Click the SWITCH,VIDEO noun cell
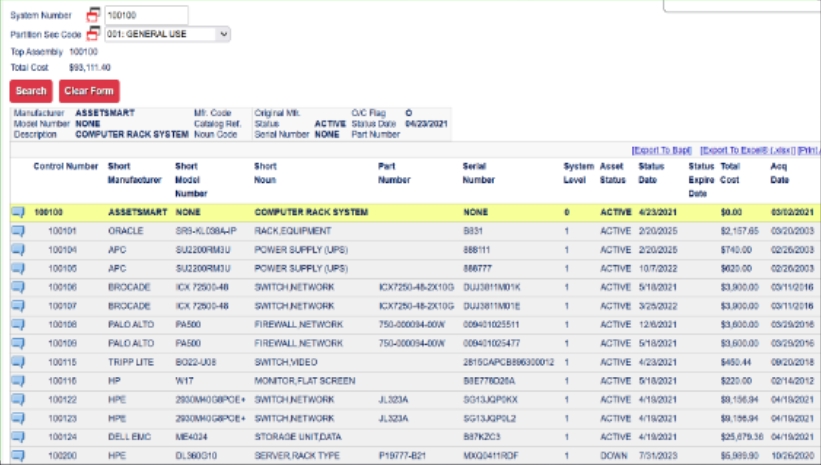821x465 pixels. (286, 362)
